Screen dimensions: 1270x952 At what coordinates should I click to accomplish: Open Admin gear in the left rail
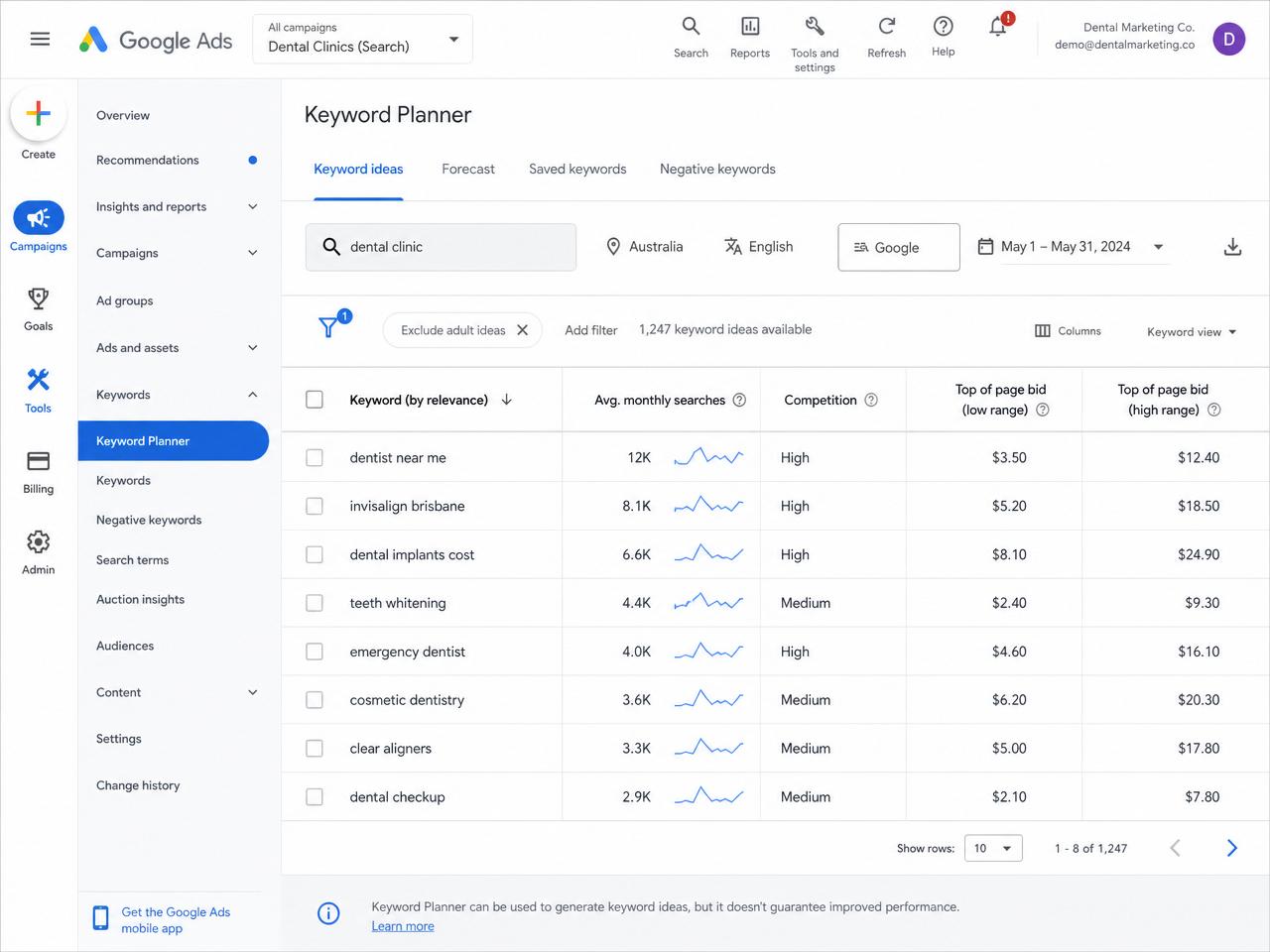click(39, 552)
